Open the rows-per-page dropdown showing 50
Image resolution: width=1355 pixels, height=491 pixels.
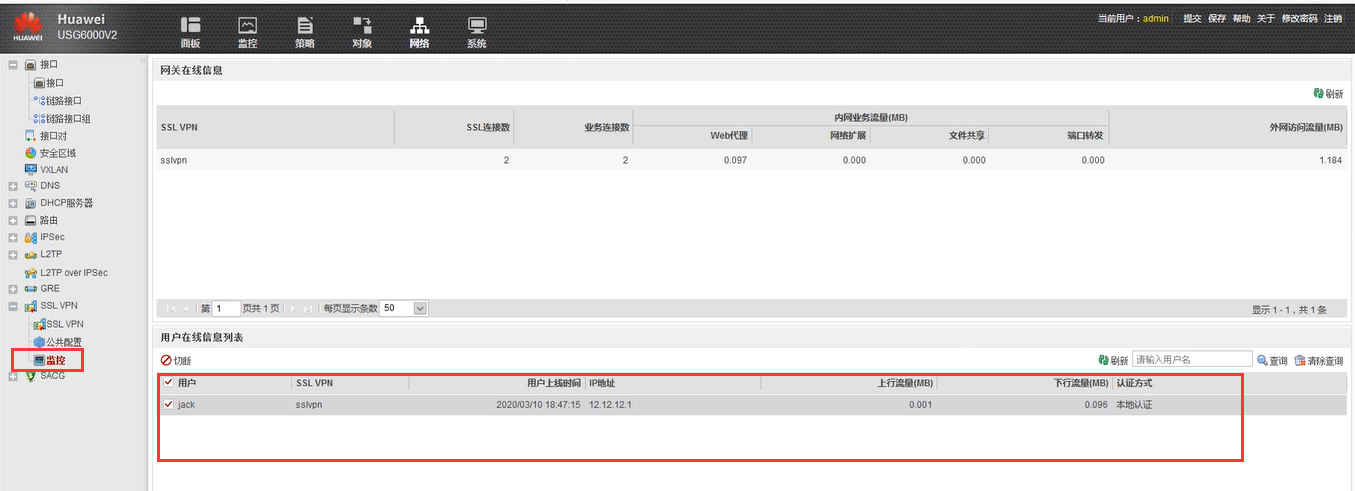point(404,309)
